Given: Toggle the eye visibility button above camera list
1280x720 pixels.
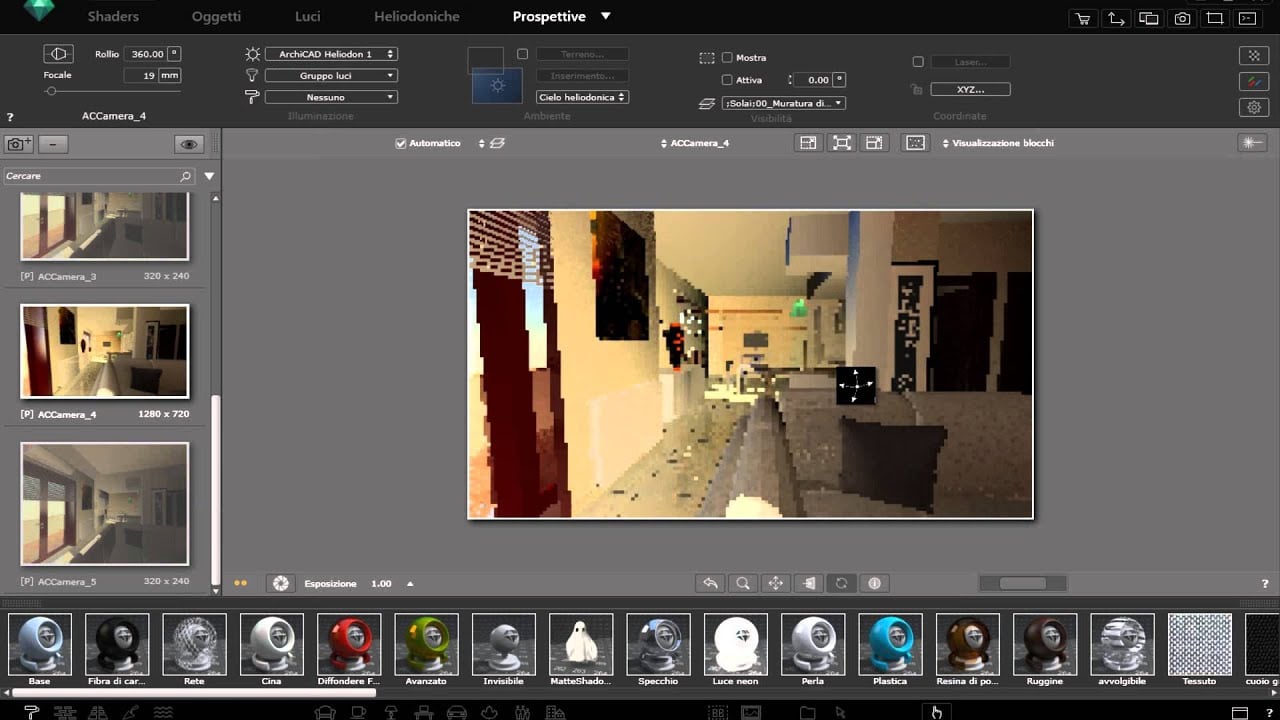Looking at the screenshot, I should [x=188, y=144].
